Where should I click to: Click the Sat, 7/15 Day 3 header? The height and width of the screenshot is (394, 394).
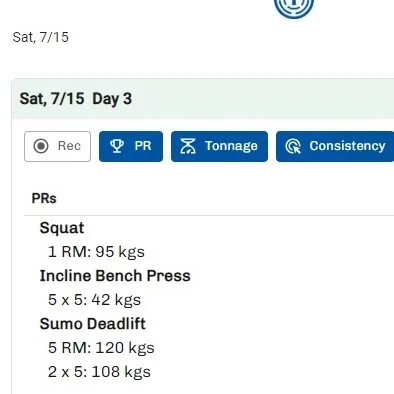203,99
